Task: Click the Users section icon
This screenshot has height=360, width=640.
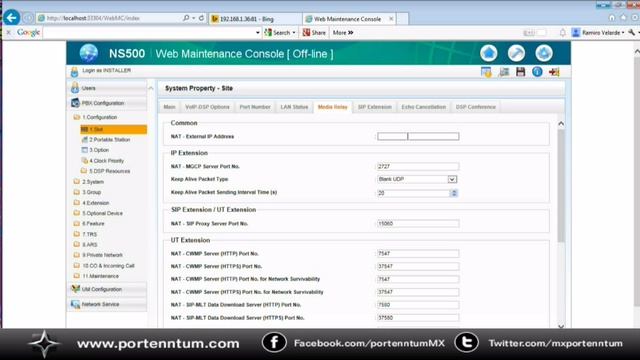Action: point(75,88)
